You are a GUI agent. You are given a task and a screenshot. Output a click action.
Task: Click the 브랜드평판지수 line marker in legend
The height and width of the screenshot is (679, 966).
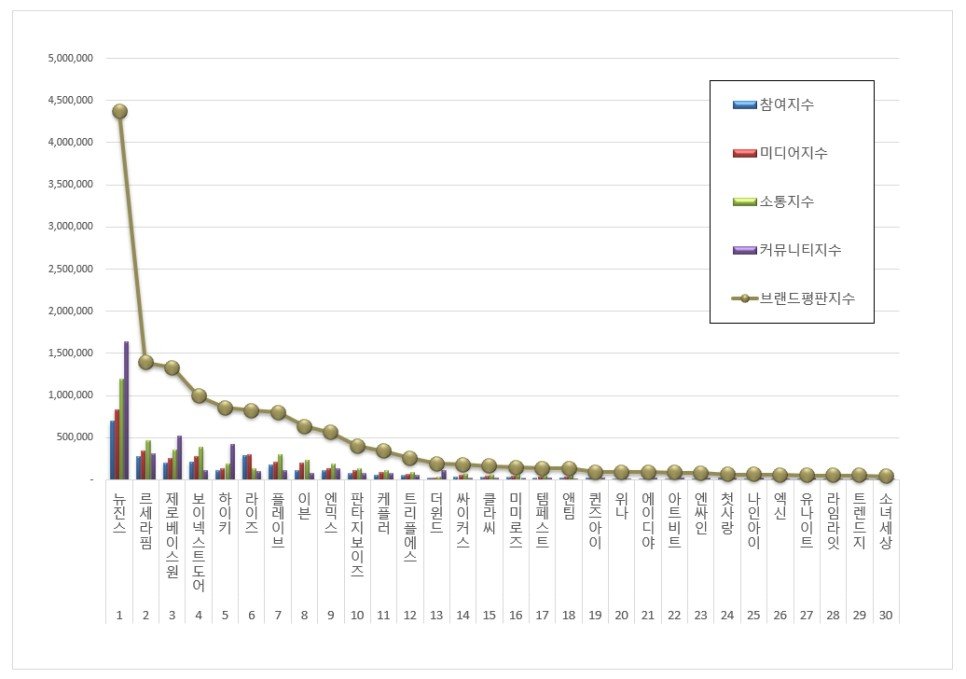click(x=744, y=298)
